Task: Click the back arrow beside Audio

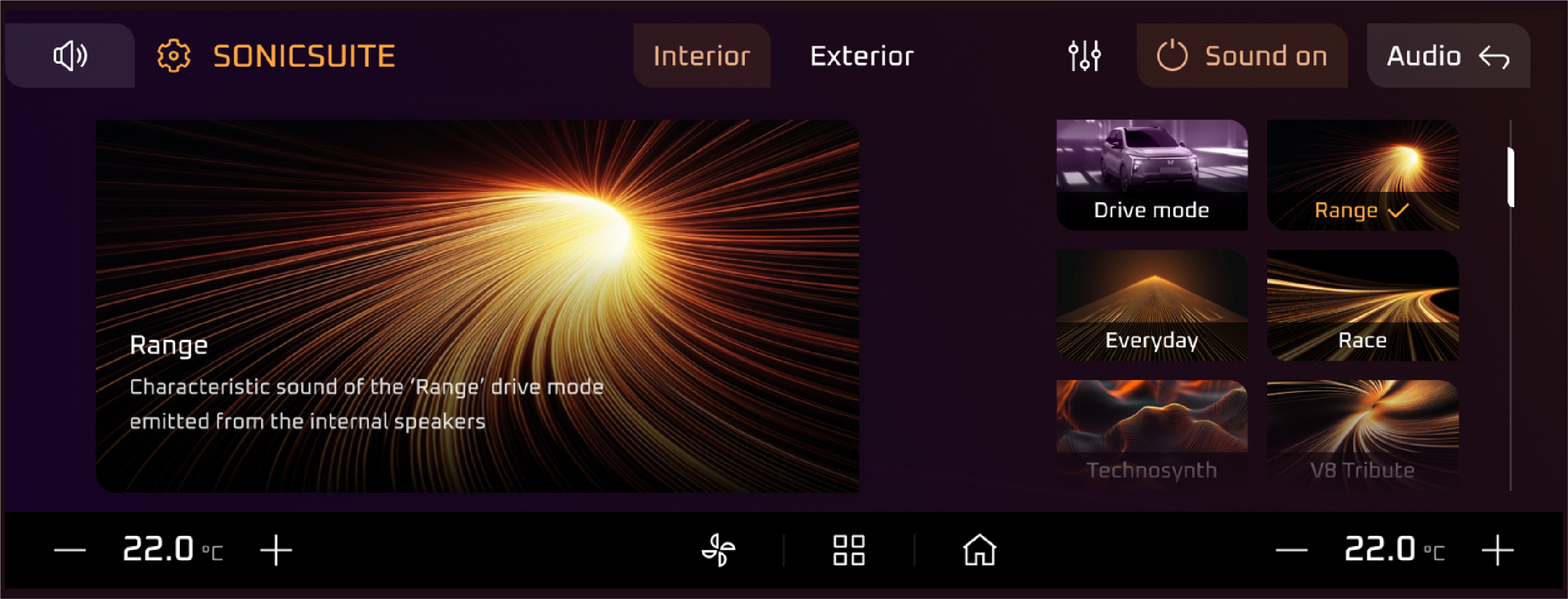Action: [x=1494, y=57]
